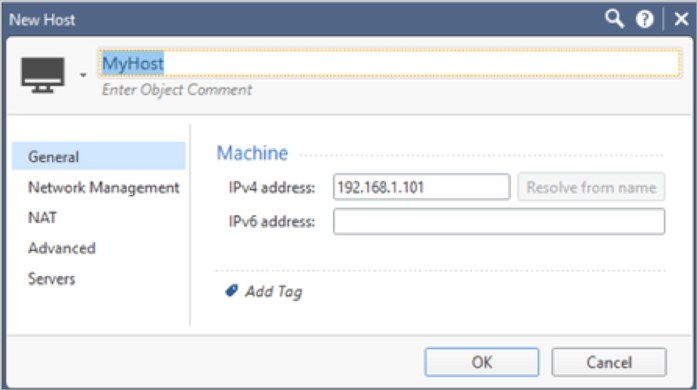Click the IPv6 address input field
Screen dimensions: 697x390
pos(499,221)
